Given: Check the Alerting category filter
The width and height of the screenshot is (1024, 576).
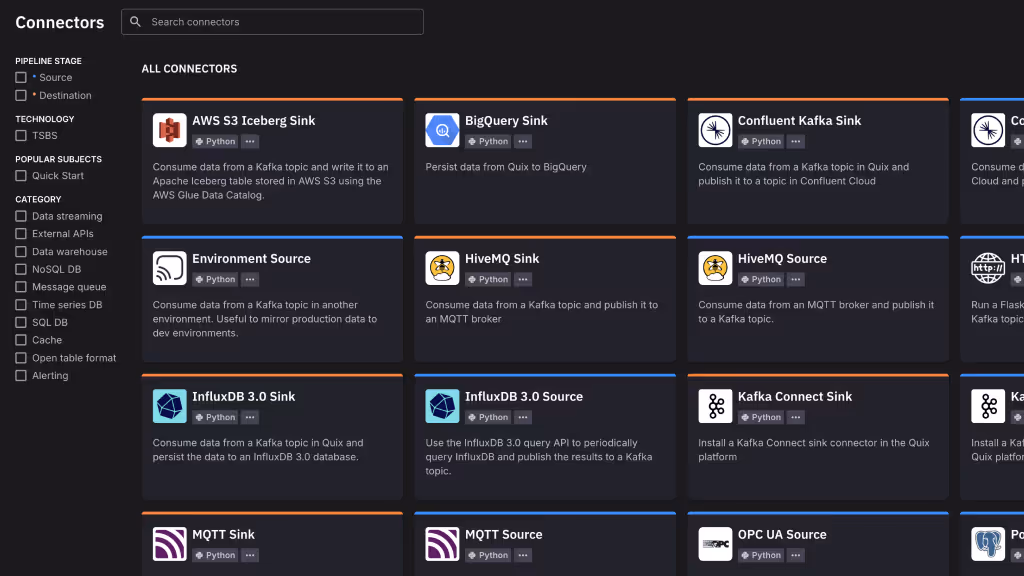Looking at the screenshot, I should click(x=21, y=376).
